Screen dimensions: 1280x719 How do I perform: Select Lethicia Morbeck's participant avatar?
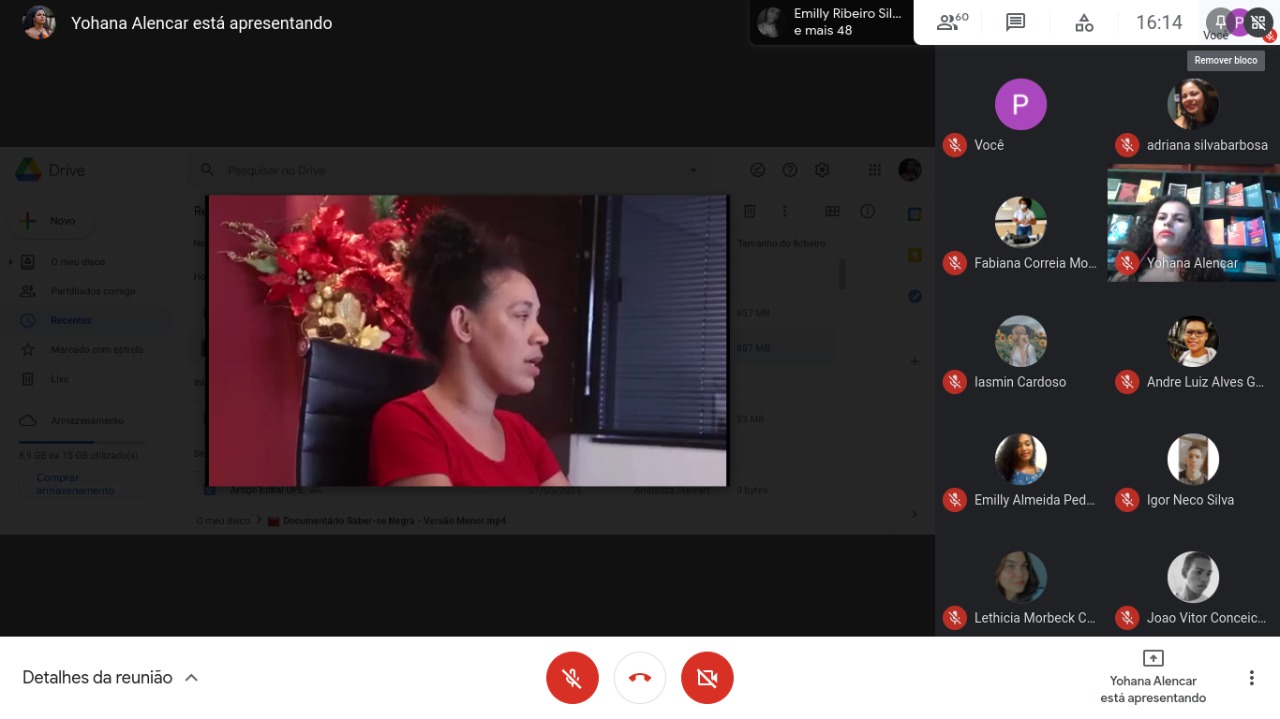point(1021,577)
